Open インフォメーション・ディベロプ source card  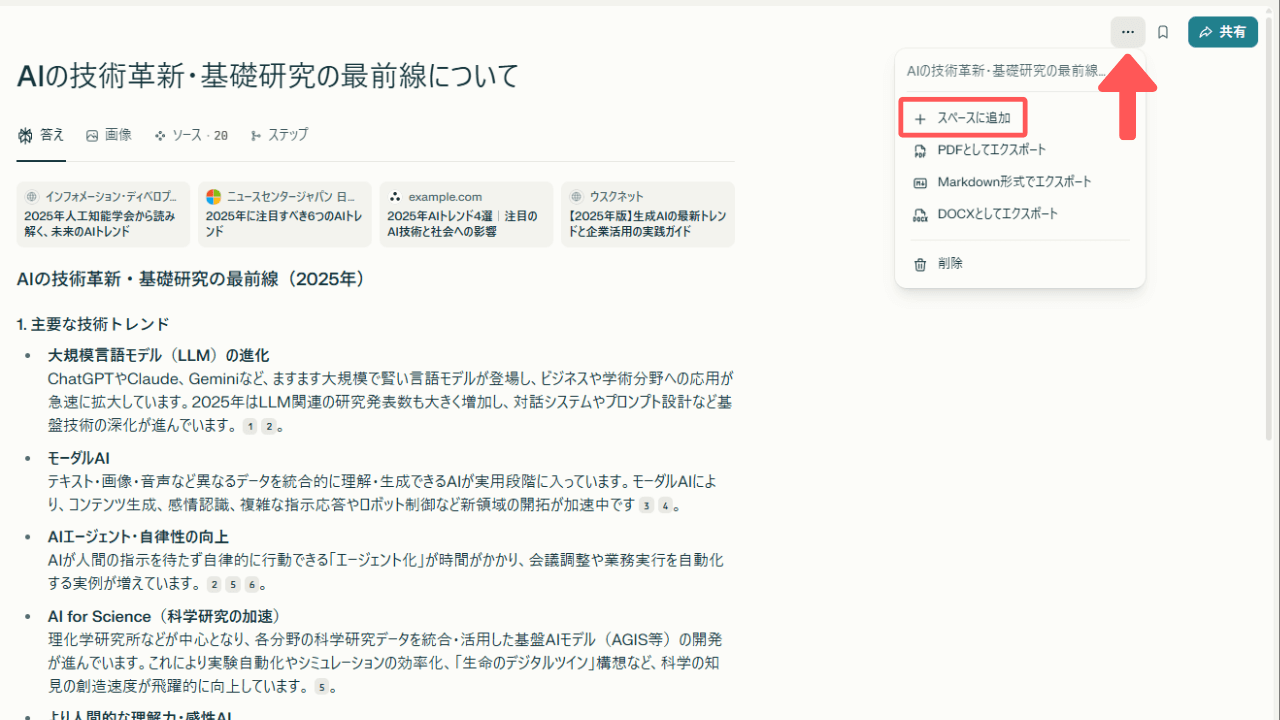(x=103, y=214)
